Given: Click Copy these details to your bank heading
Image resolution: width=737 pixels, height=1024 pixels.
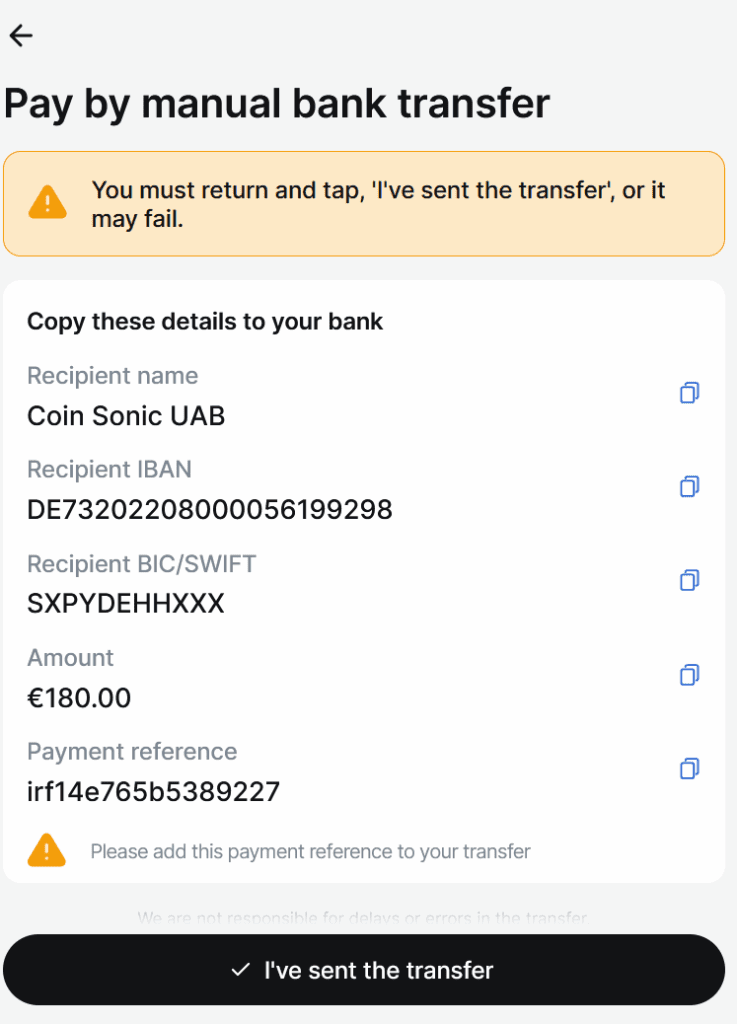Looking at the screenshot, I should tap(205, 322).
